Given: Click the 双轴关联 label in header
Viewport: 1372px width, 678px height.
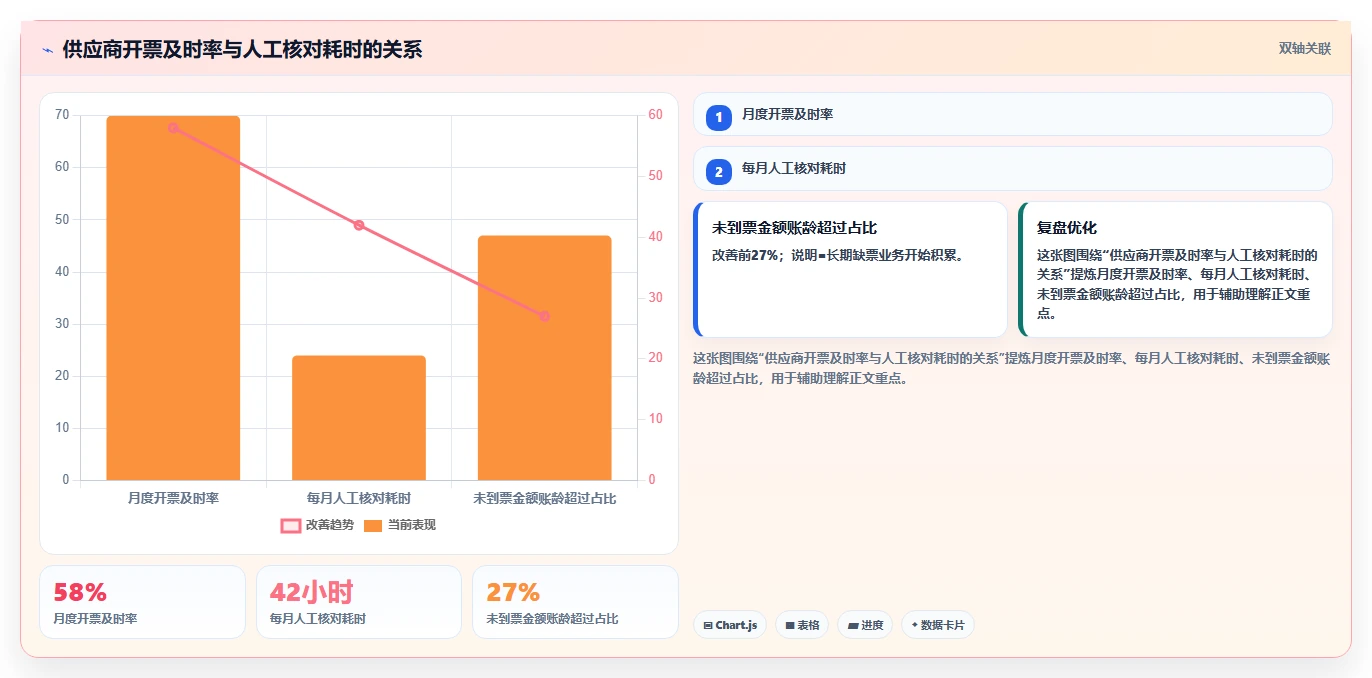Looking at the screenshot, I should 1304,48.
